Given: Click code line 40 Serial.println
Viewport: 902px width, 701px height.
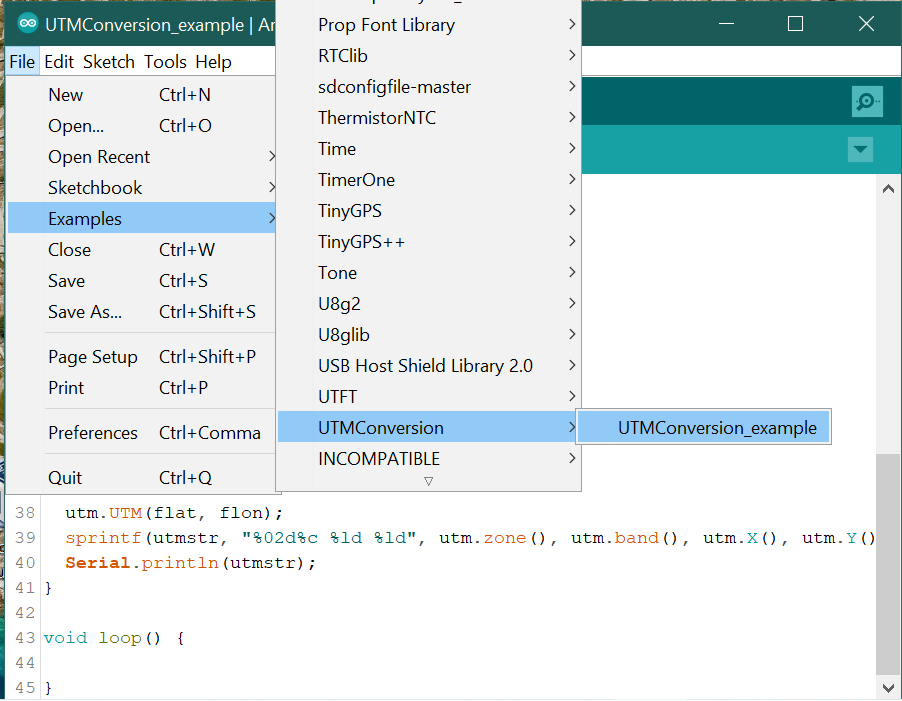Looking at the screenshot, I should pyautogui.click(x=190, y=563).
